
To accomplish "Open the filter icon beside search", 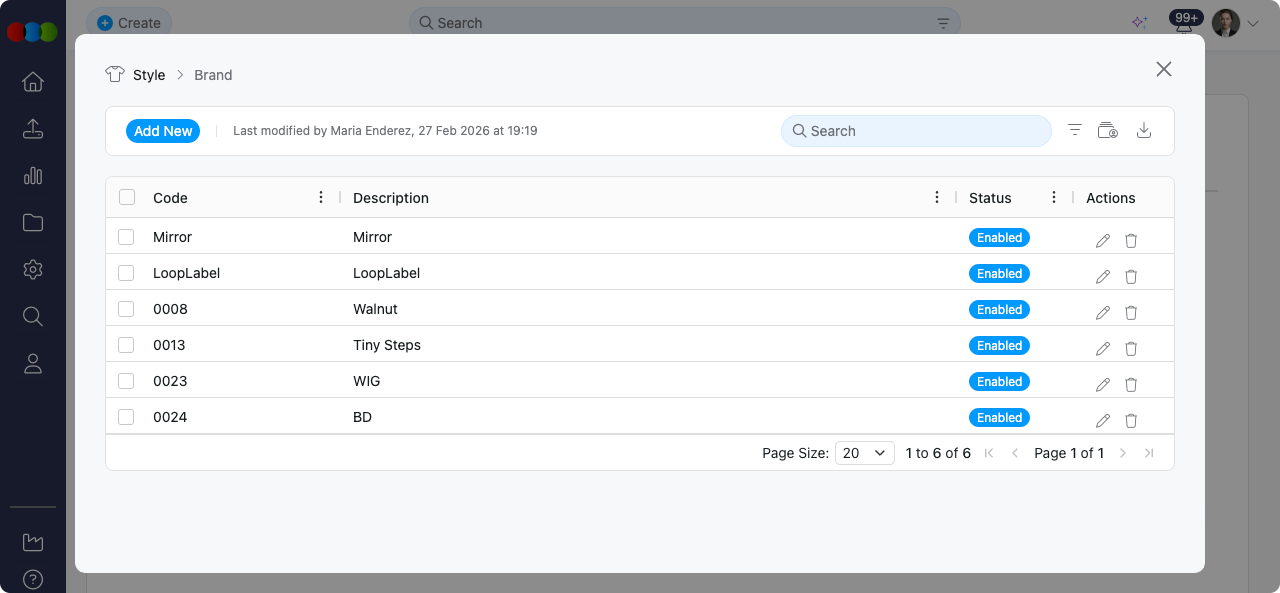I will pyautogui.click(x=1075, y=131).
